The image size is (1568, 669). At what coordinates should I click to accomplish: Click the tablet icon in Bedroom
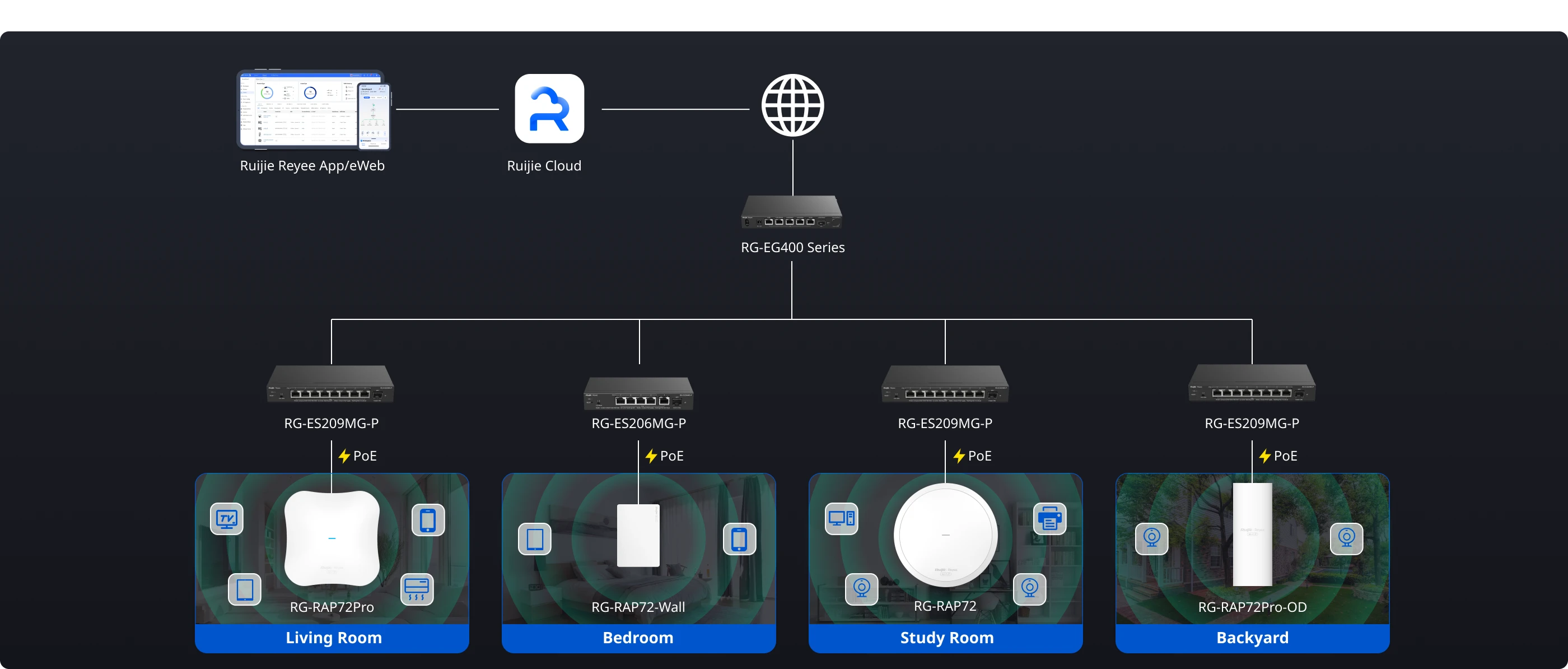tap(534, 538)
